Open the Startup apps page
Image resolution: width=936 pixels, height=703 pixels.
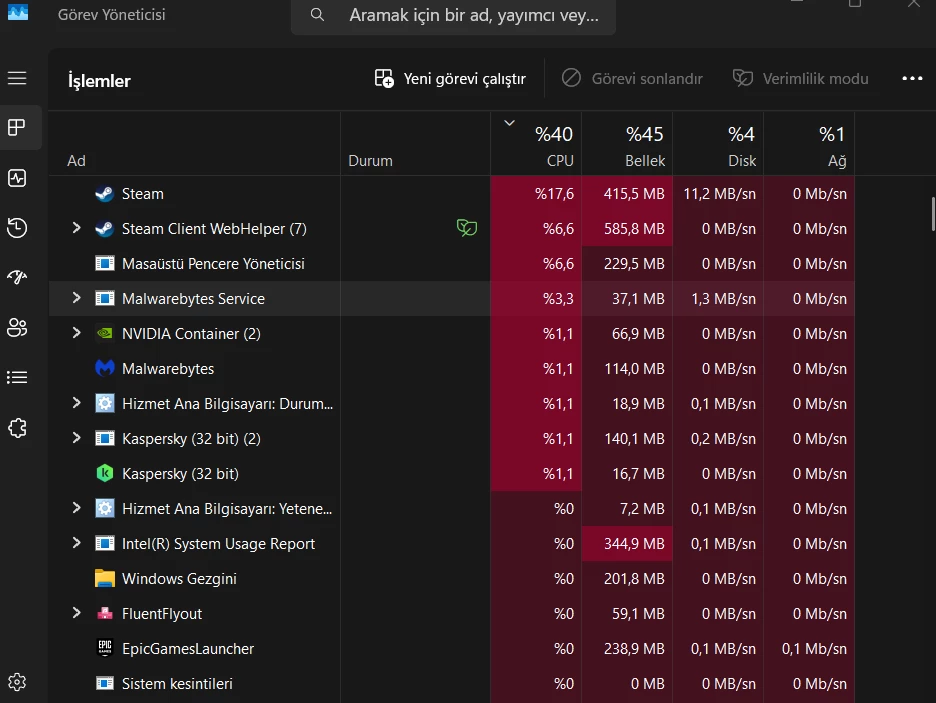coord(16,277)
